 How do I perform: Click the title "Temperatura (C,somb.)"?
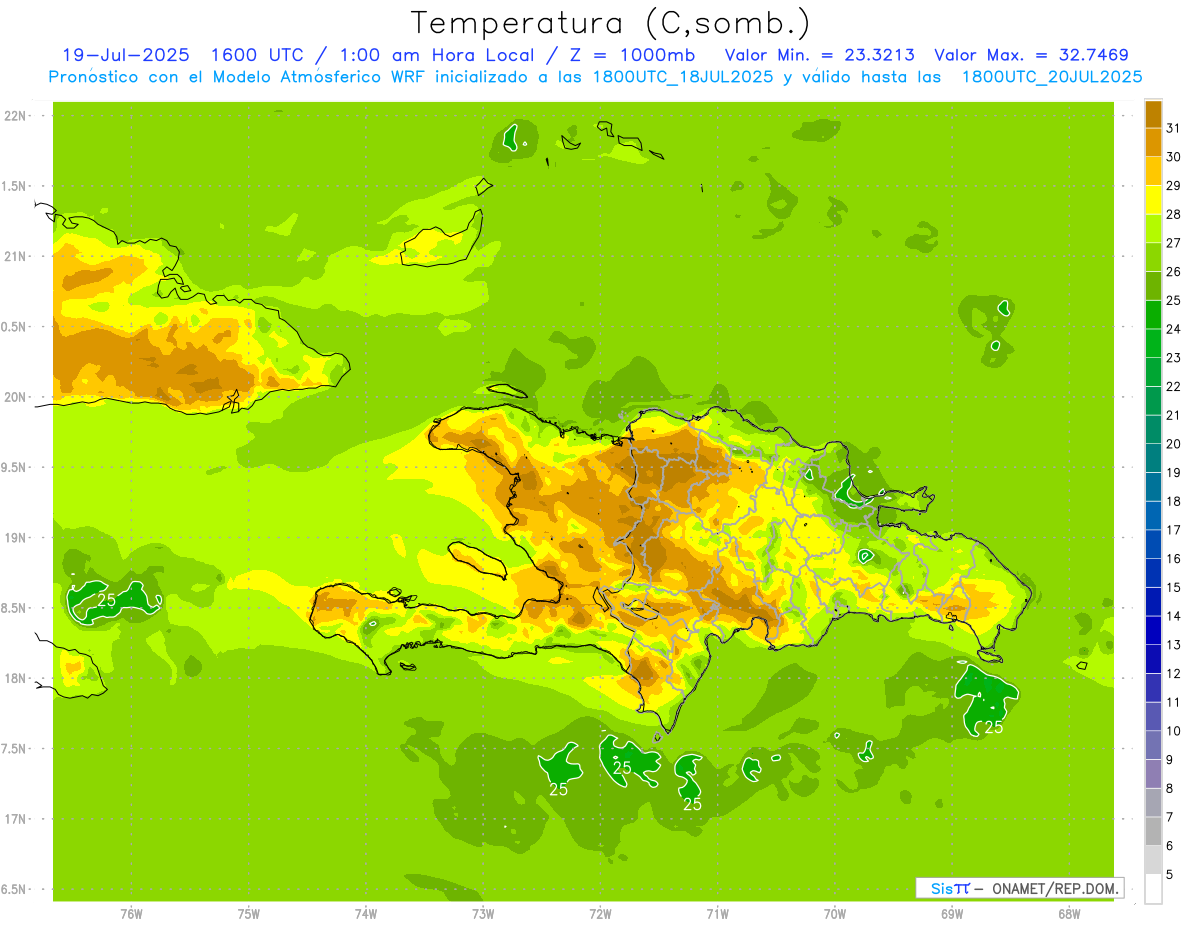click(x=611, y=23)
